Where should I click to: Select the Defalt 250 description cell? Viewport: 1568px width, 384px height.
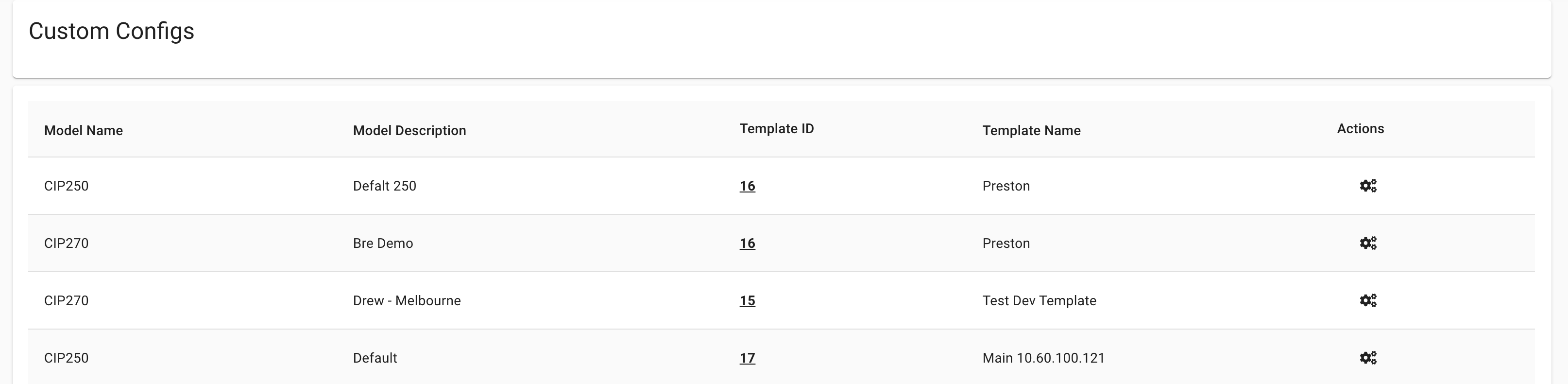(x=385, y=186)
